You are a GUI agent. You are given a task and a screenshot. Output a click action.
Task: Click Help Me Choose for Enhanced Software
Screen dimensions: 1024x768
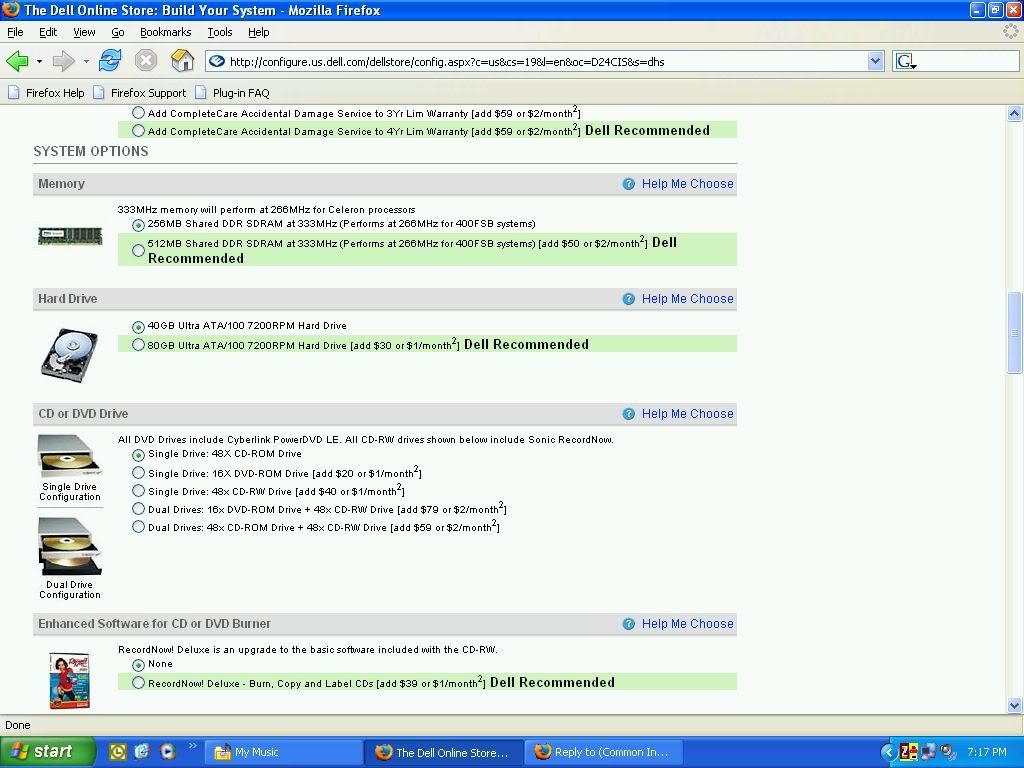pos(687,624)
